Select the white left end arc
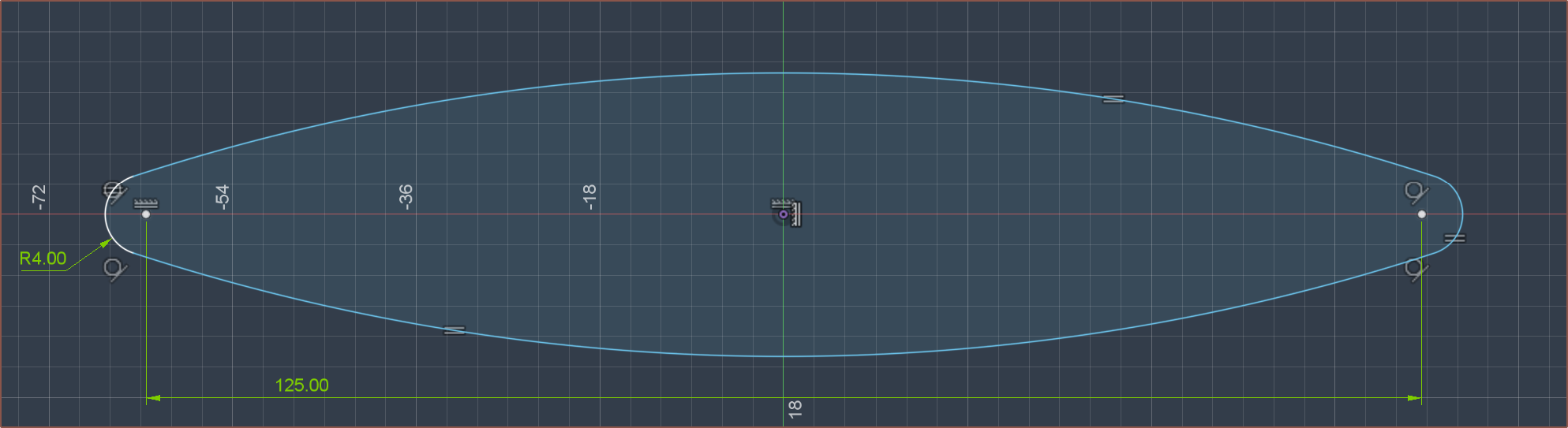The width and height of the screenshot is (1568, 428). [106, 214]
